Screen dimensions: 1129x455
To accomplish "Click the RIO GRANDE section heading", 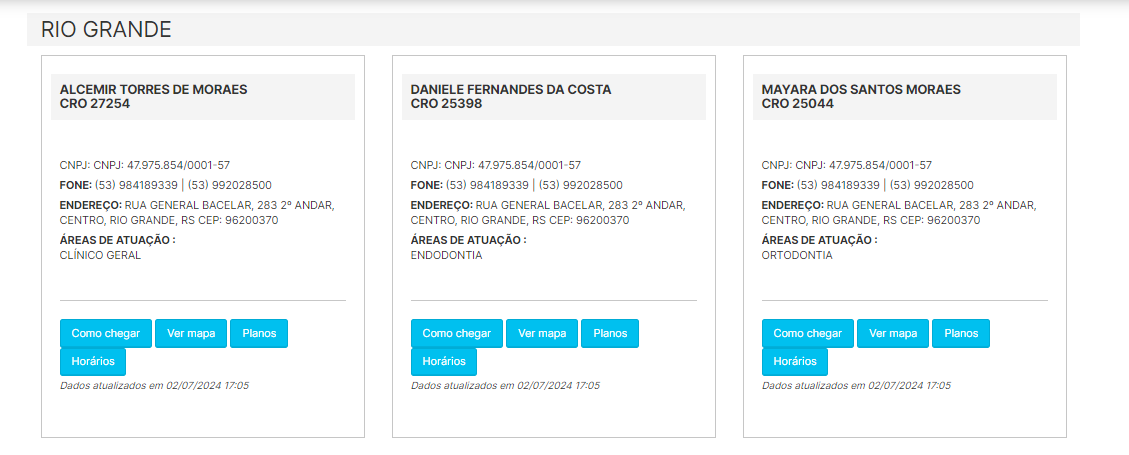I will tap(106, 30).
